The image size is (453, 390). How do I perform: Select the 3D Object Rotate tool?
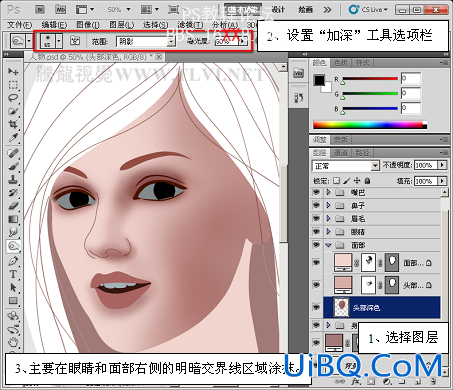pyautogui.click(x=13, y=315)
